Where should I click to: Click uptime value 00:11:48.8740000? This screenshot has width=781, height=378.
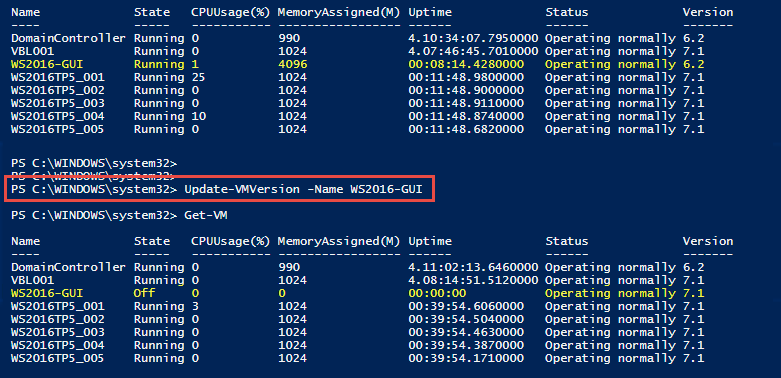point(466,116)
